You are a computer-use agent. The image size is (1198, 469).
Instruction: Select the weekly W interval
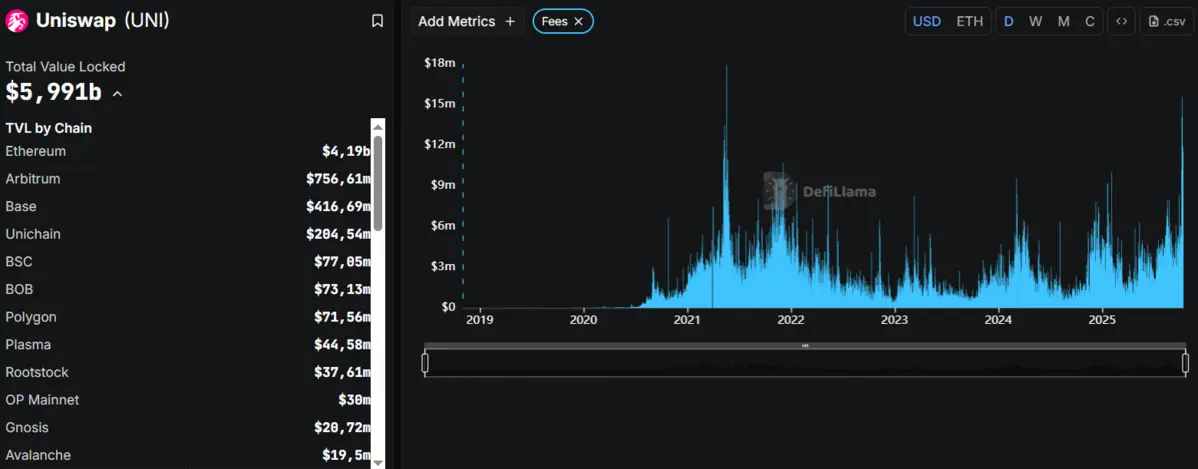[x=1035, y=21]
